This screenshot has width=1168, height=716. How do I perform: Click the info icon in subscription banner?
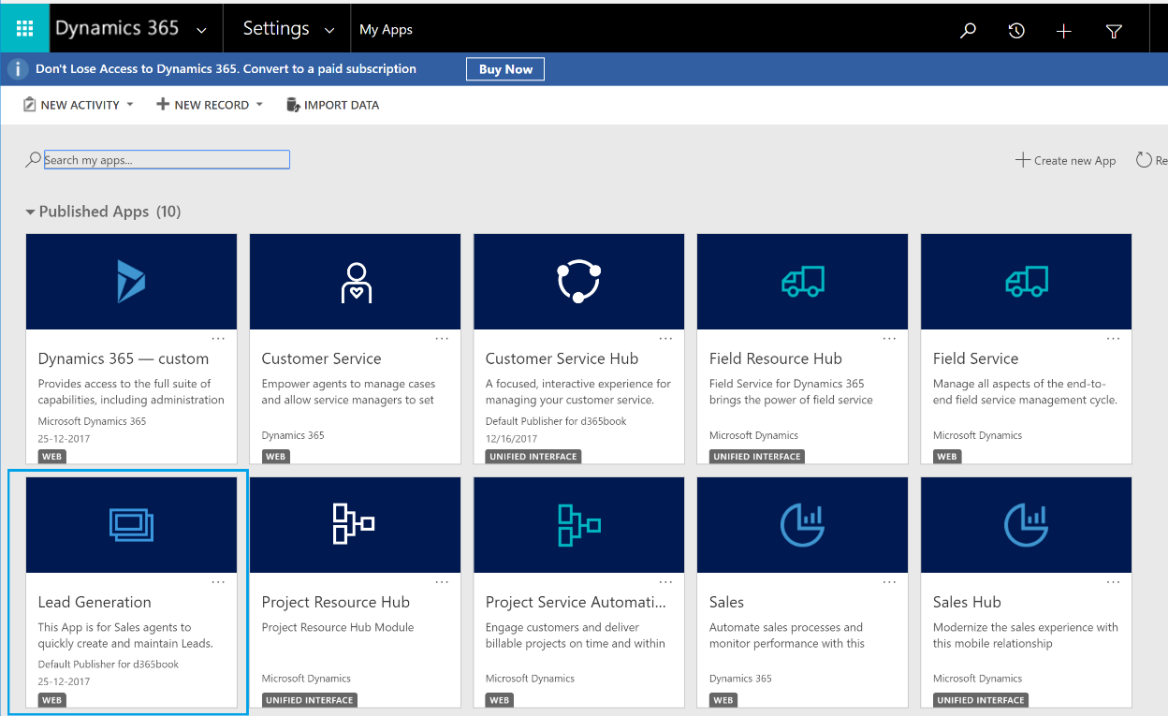pyautogui.click(x=18, y=69)
